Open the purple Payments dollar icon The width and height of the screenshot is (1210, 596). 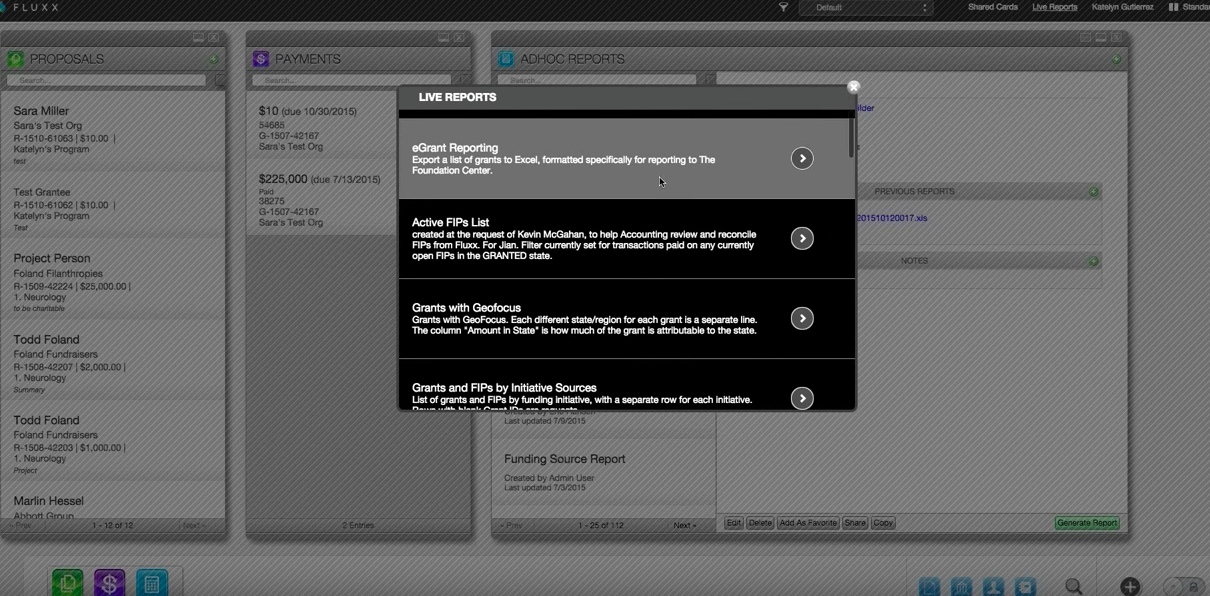point(109,582)
